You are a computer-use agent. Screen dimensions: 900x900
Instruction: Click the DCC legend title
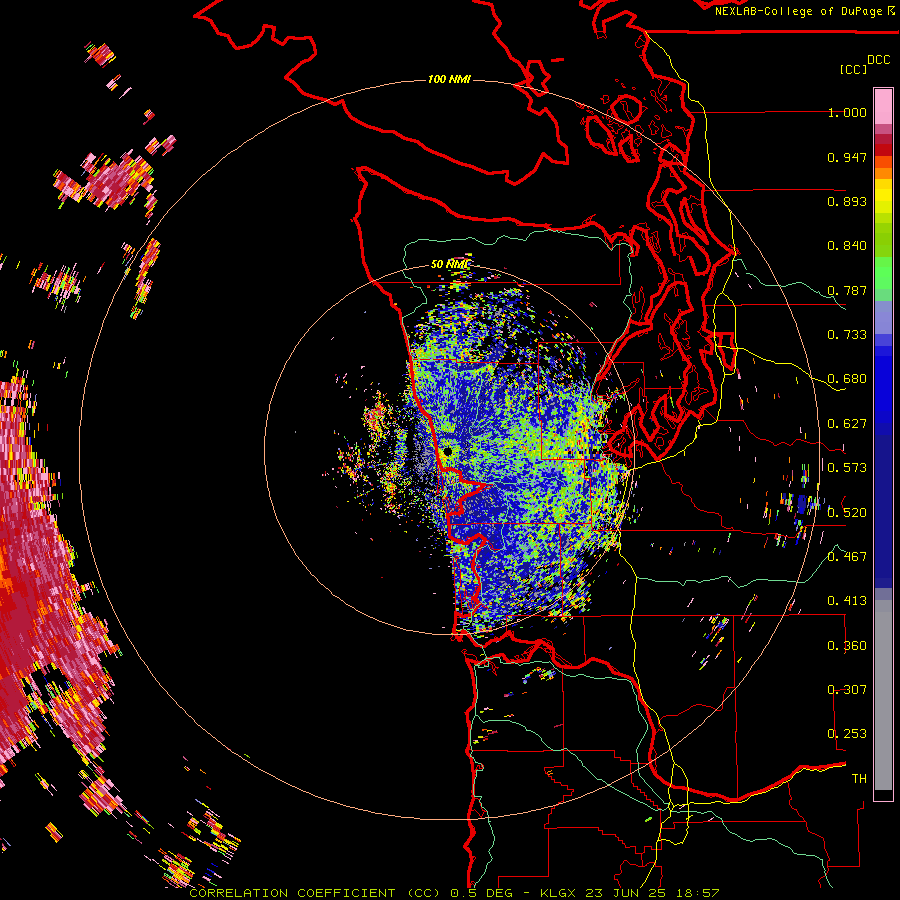point(878,60)
